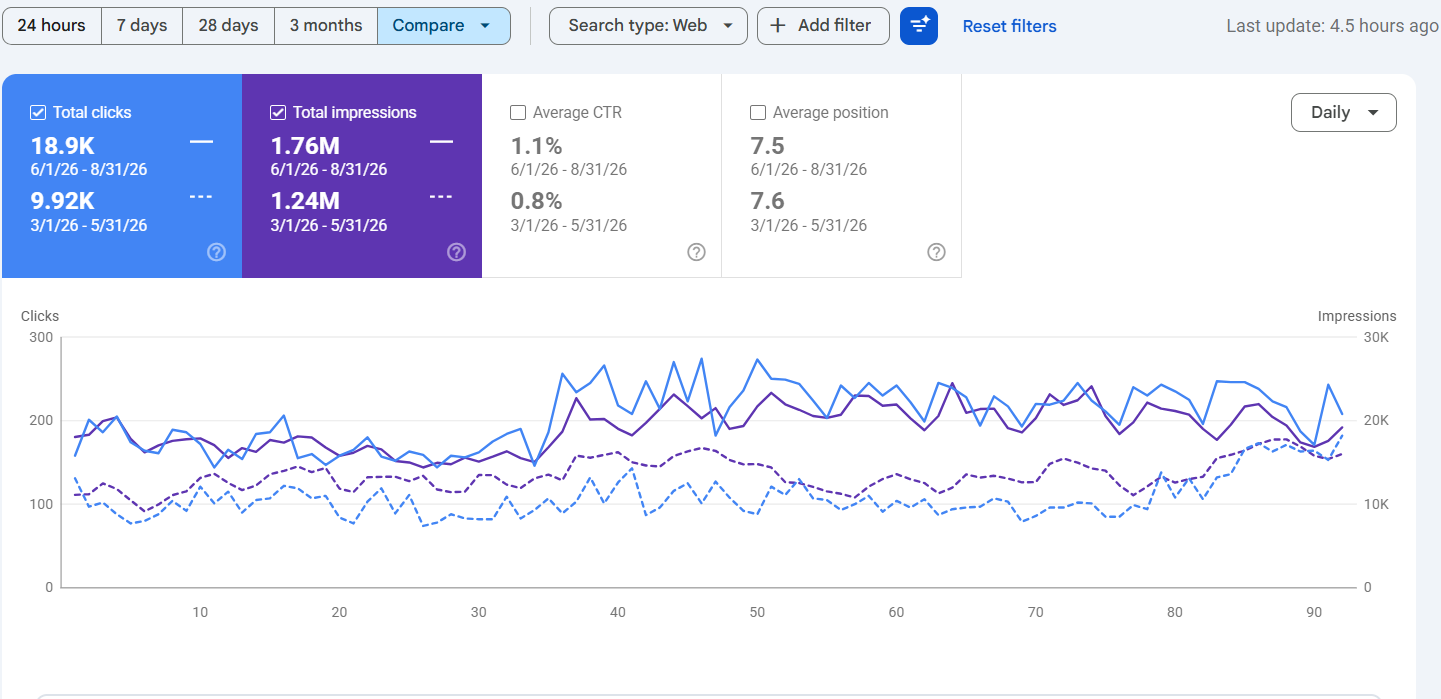The height and width of the screenshot is (699, 1441).
Task: Open the Search type: Web dropdown
Action: click(648, 26)
